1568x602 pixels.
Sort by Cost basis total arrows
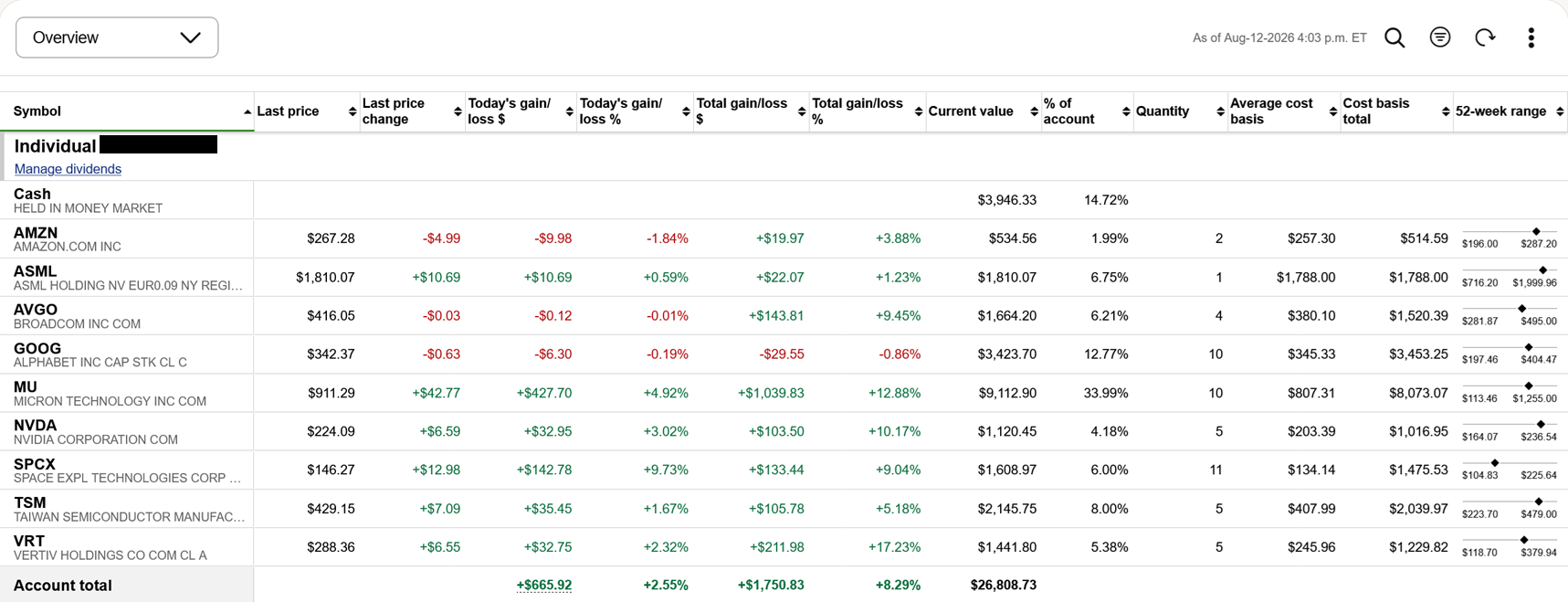tap(1446, 111)
